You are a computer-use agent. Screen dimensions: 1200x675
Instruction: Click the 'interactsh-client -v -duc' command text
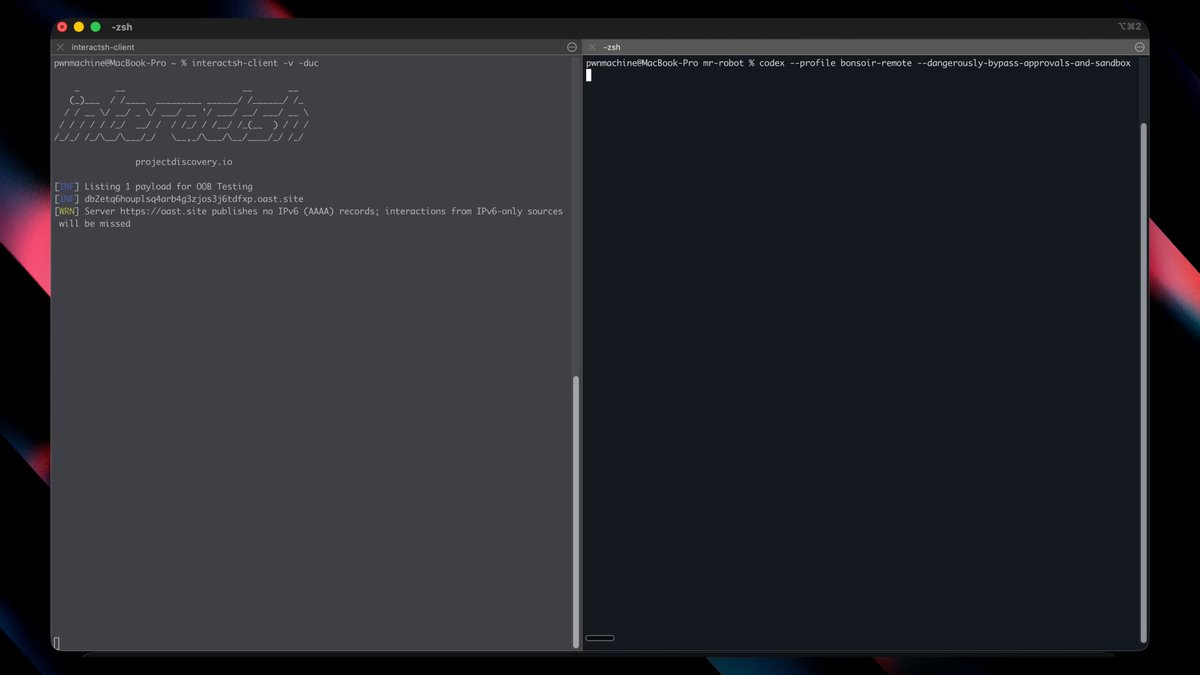(255, 63)
